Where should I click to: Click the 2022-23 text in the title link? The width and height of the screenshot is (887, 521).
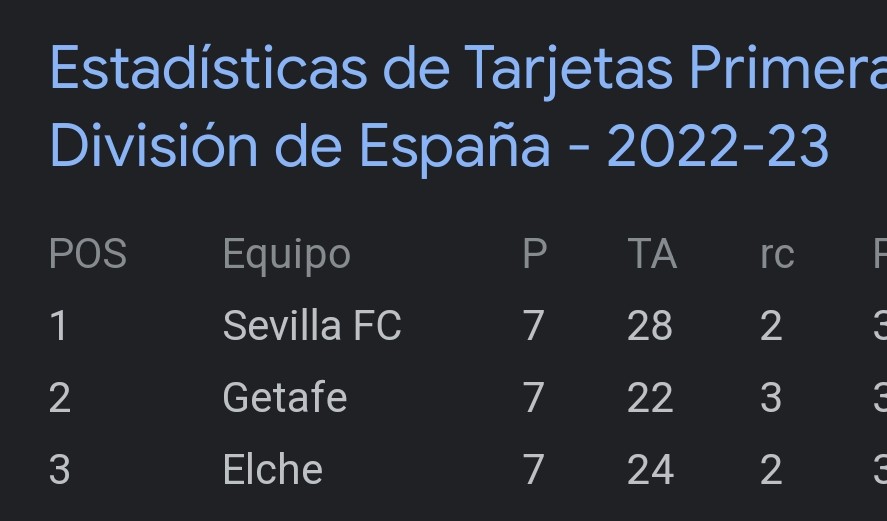point(718,146)
